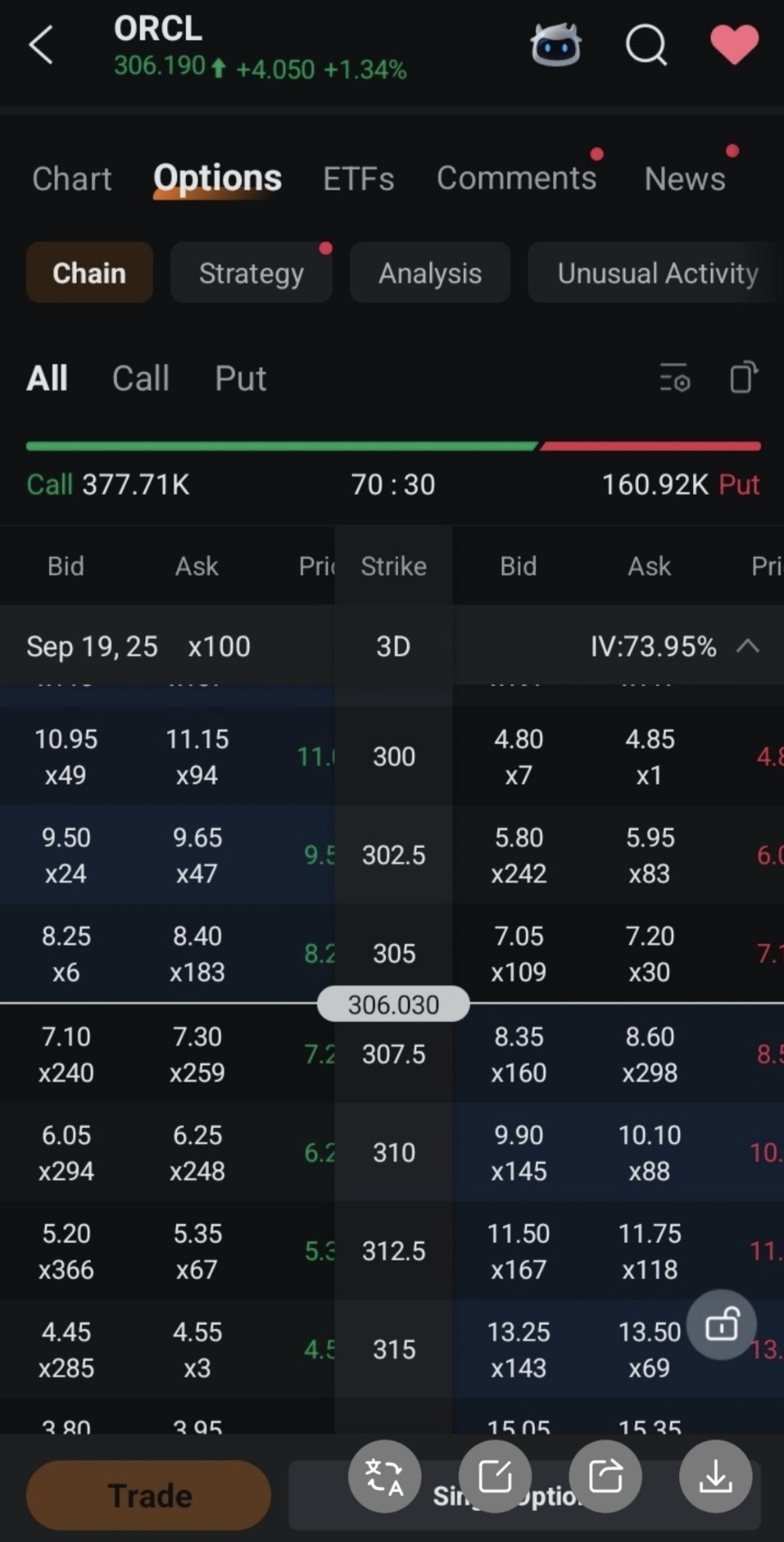Tap the call/put ratio bar
The image size is (784, 1542).
pos(393,446)
